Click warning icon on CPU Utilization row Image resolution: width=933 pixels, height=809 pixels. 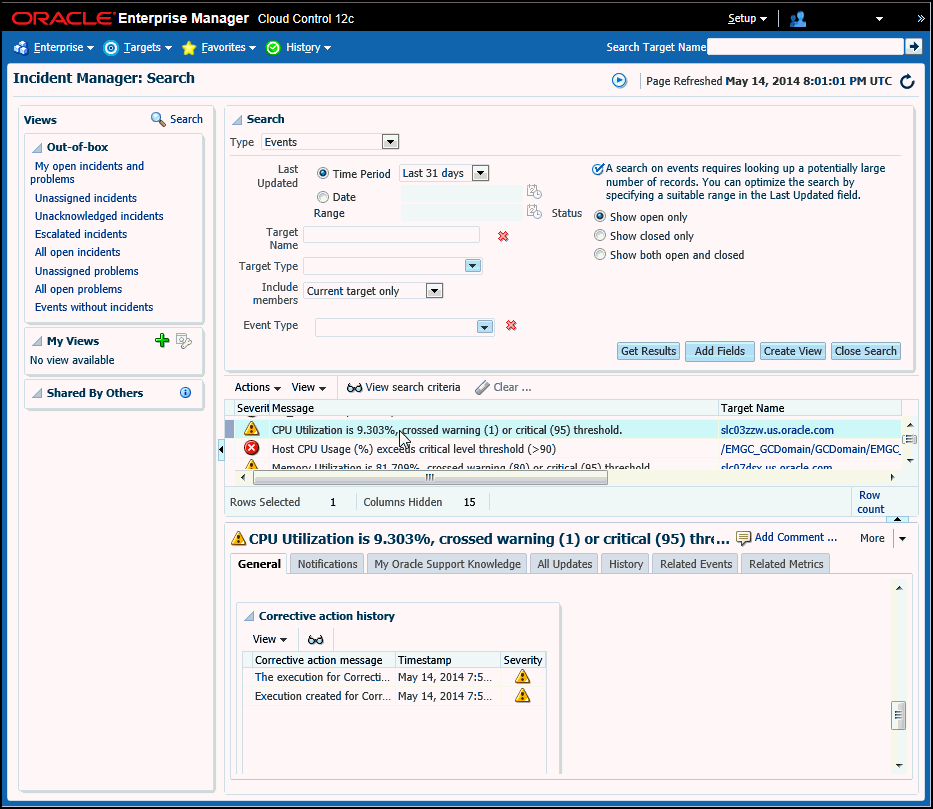click(252, 428)
